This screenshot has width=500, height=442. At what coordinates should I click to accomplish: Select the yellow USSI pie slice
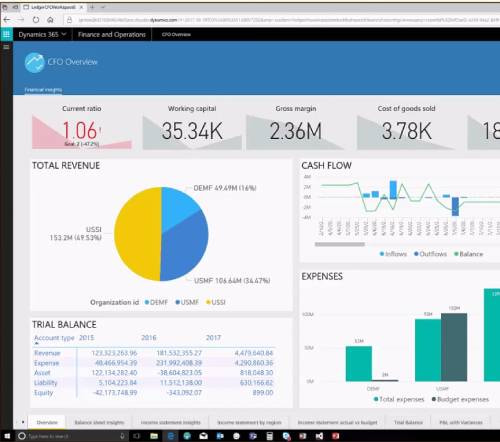coord(138,234)
